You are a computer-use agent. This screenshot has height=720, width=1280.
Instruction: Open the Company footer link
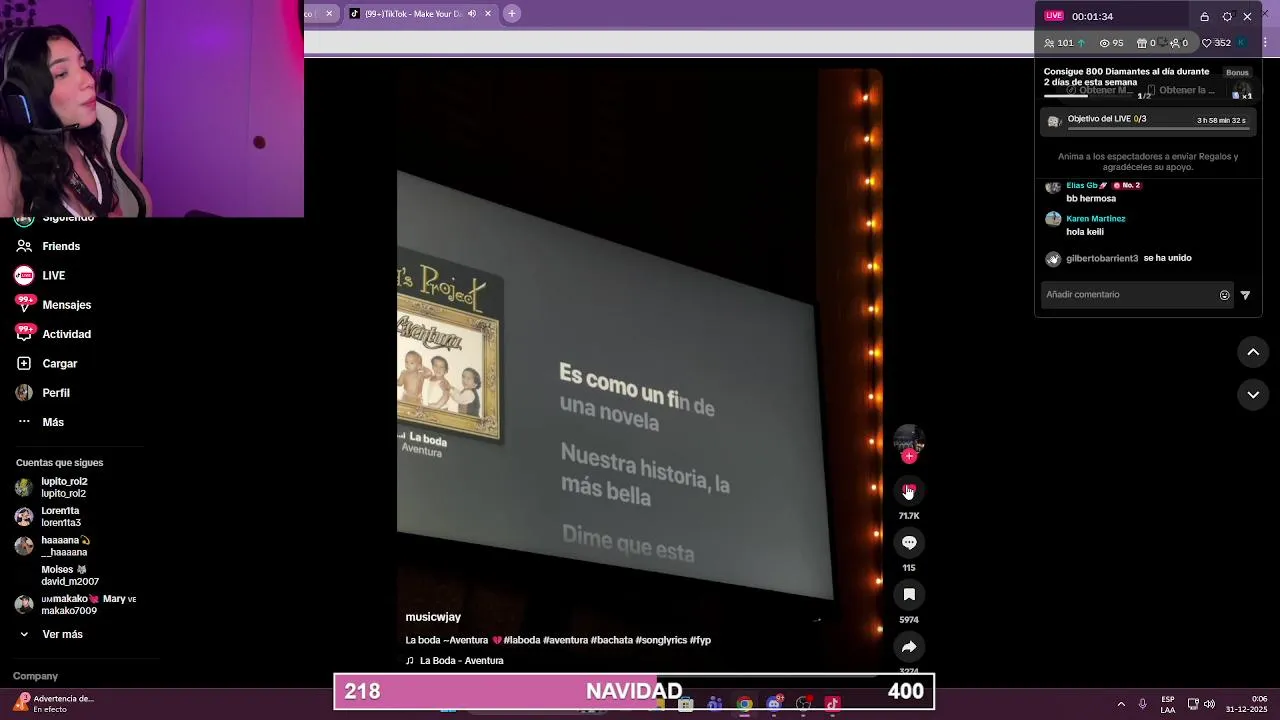(x=35, y=676)
